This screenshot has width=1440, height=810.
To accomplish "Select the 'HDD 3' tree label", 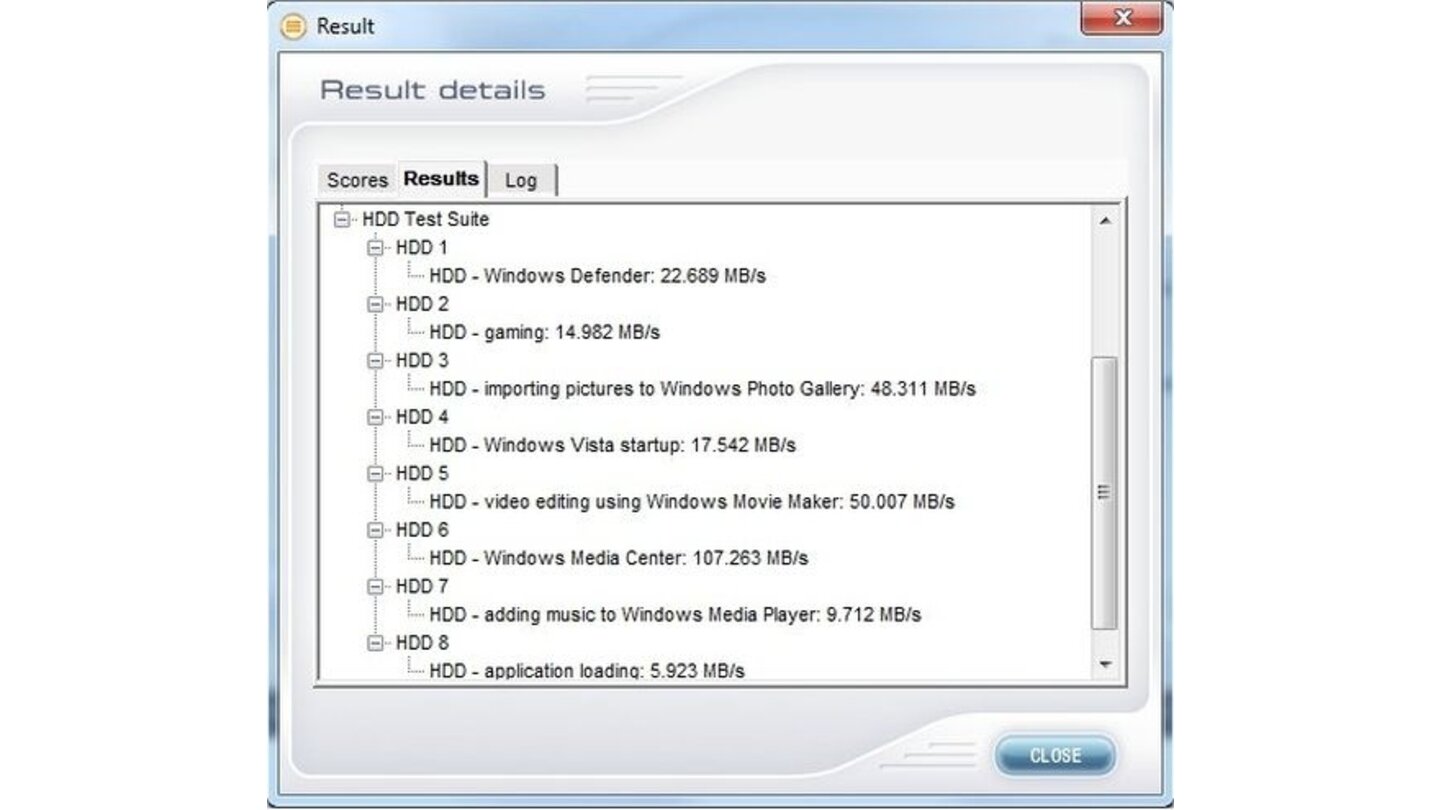I will [x=422, y=360].
